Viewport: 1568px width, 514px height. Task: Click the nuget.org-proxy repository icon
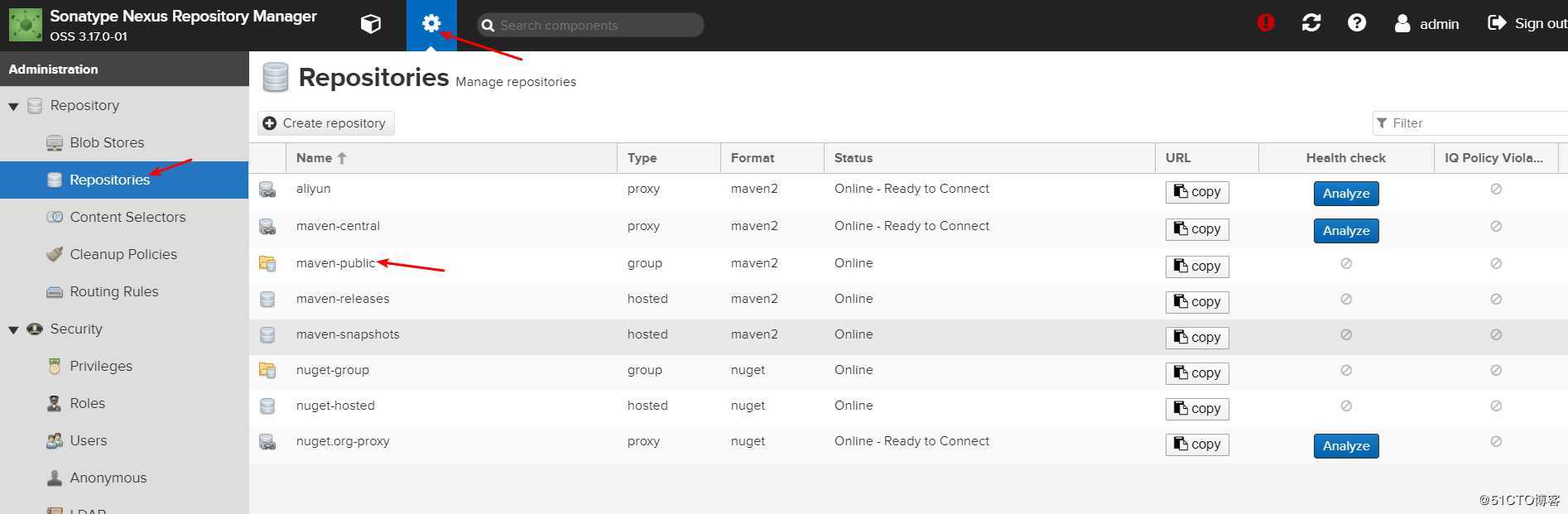267,442
